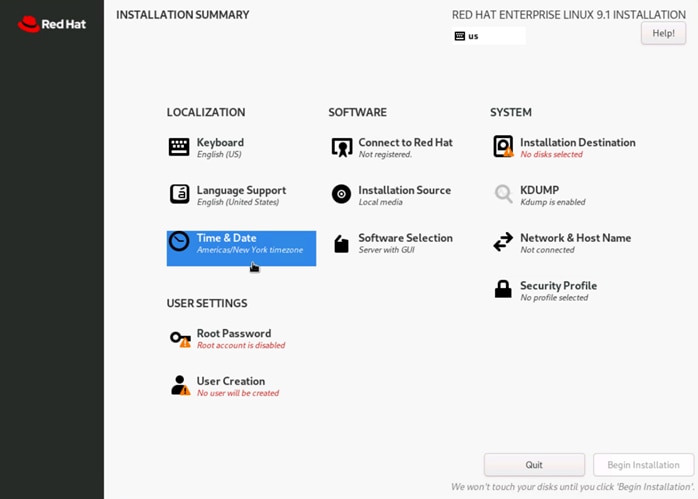The height and width of the screenshot is (499, 698).
Task: Click 'Americas/New York timezone' text
Action: [250, 250]
